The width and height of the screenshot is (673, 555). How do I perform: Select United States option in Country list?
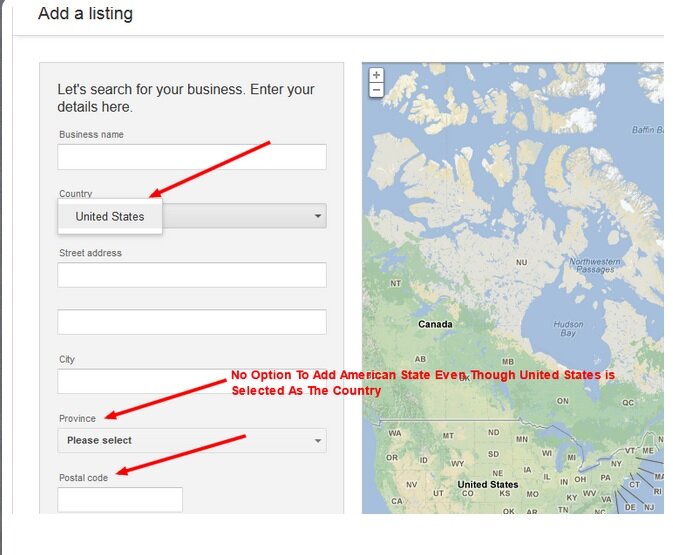110,216
